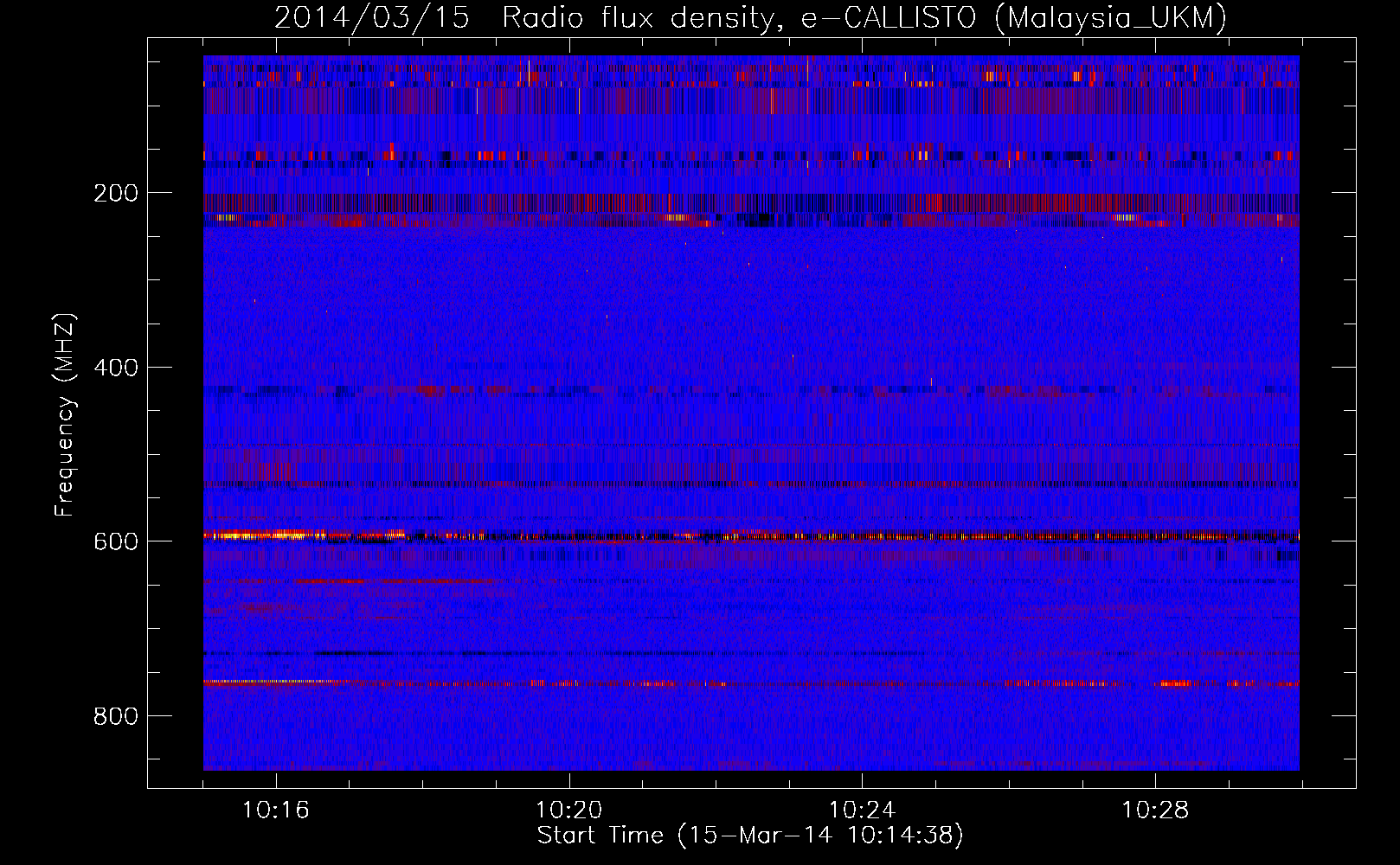Click the 'Start Time (15-Mar-14 10:14:38)' label

click(x=750, y=836)
